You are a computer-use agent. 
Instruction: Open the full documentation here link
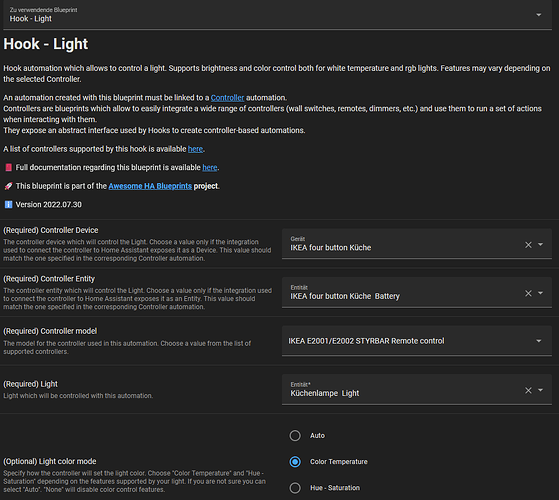210,167
